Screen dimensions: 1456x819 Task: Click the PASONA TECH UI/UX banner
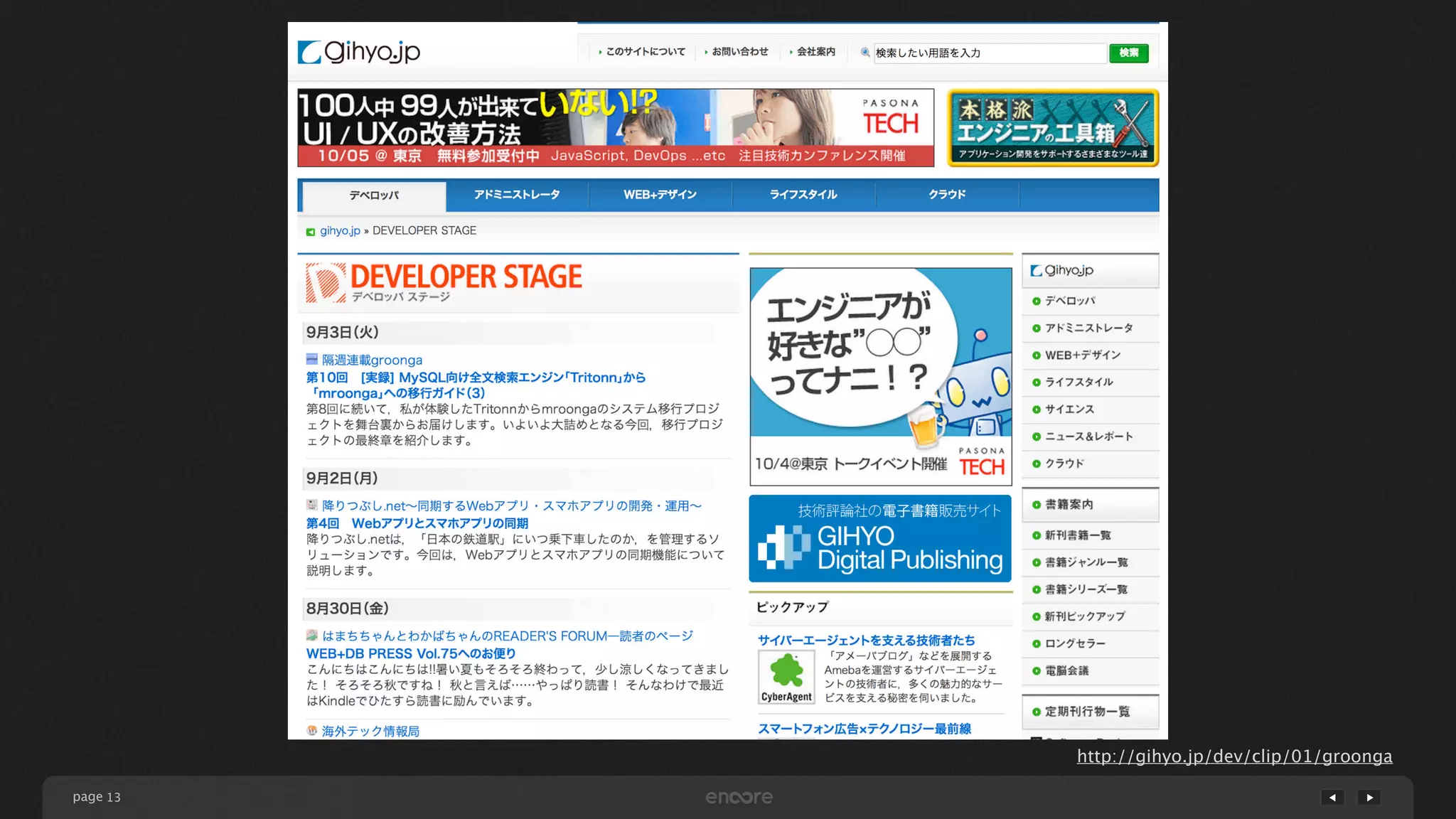point(616,128)
